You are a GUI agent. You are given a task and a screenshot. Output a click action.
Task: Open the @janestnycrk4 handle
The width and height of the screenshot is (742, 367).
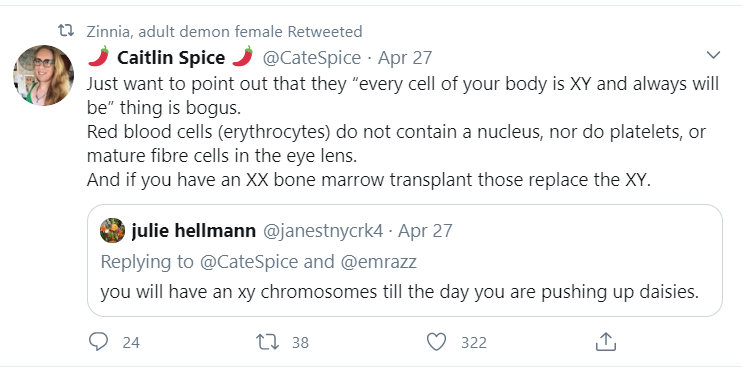tap(322, 231)
